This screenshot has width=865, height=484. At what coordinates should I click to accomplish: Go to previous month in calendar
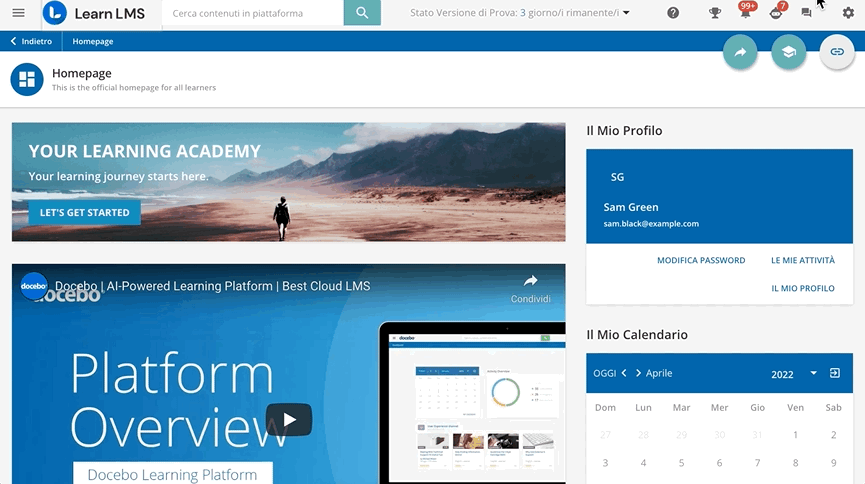(x=624, y=373)
